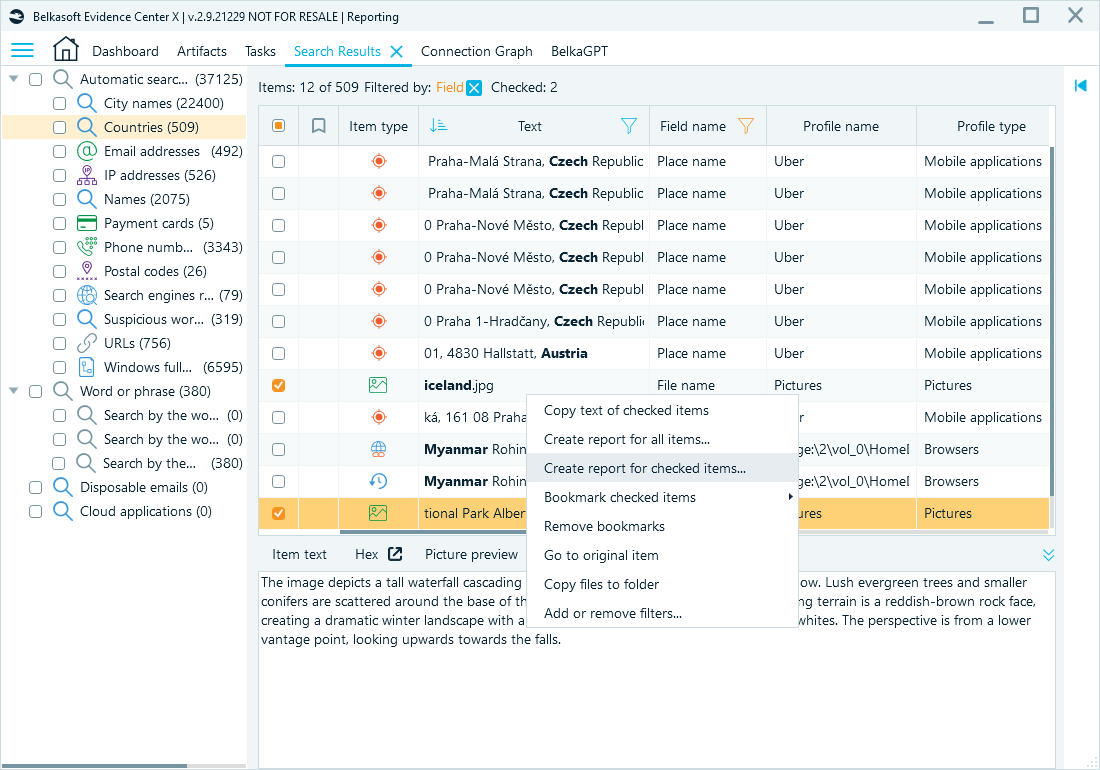Collapse the right panel with the blue arrow icon
This screenshot has width=1100, height=770.
(x=1081, y=86)
